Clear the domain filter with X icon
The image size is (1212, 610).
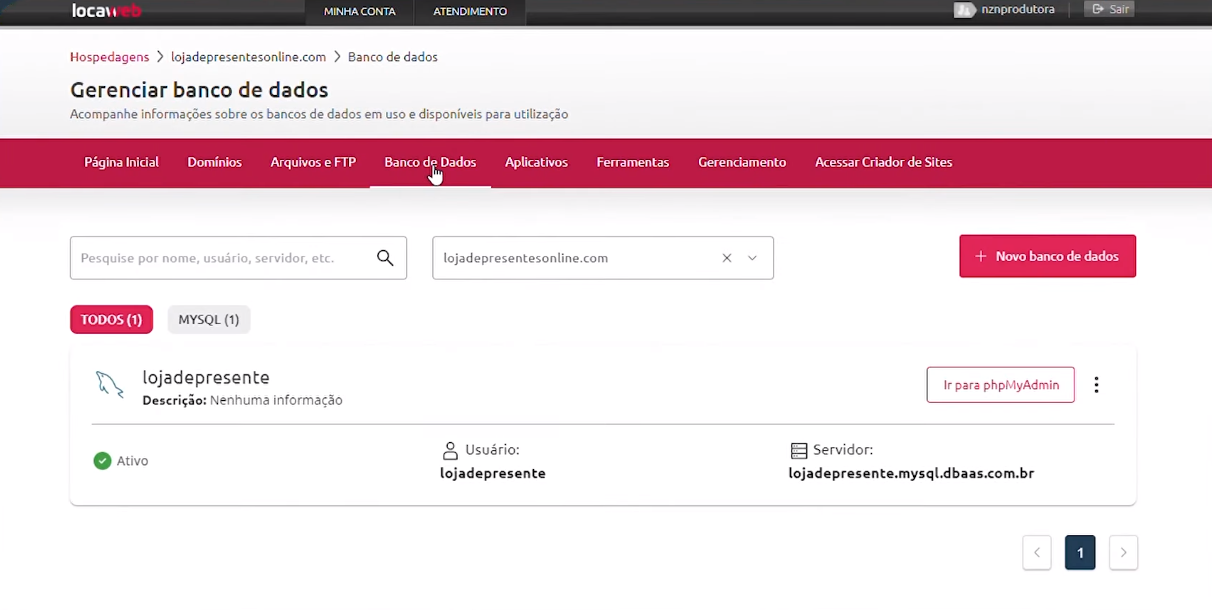pos(727,258)
